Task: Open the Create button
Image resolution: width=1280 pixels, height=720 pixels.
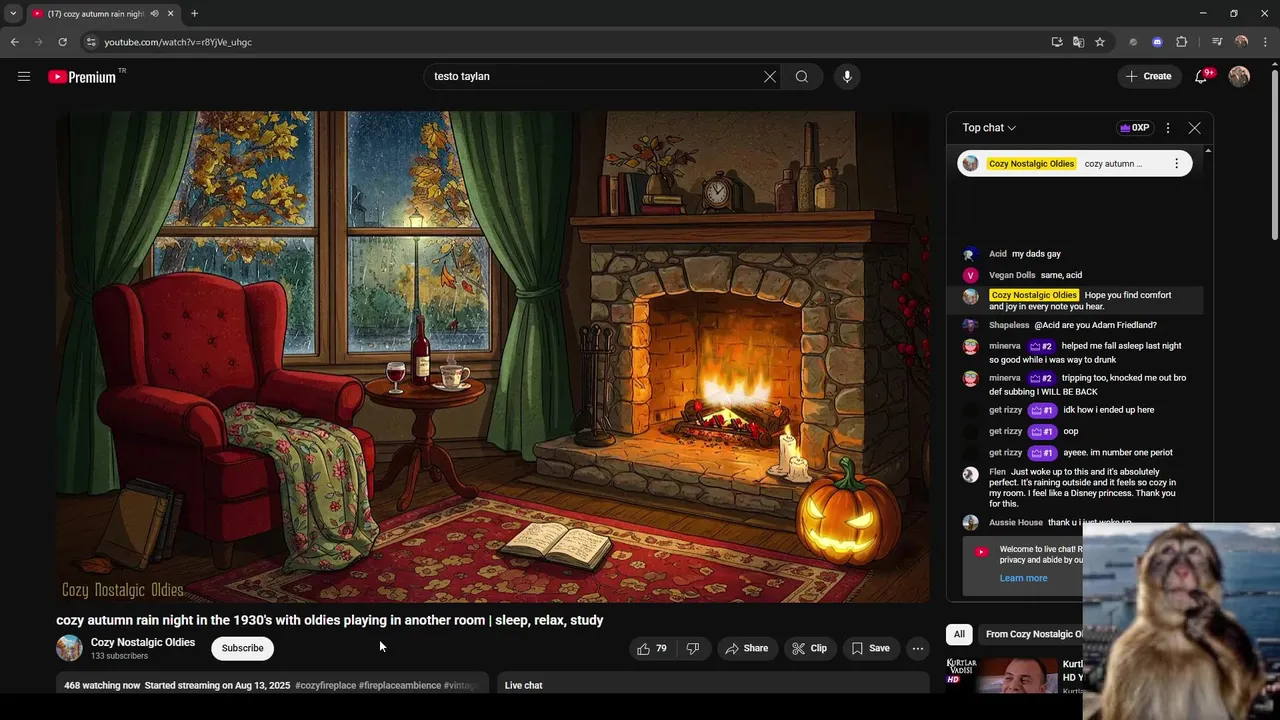Action: pyautogui.click(x=1148, y=76)
